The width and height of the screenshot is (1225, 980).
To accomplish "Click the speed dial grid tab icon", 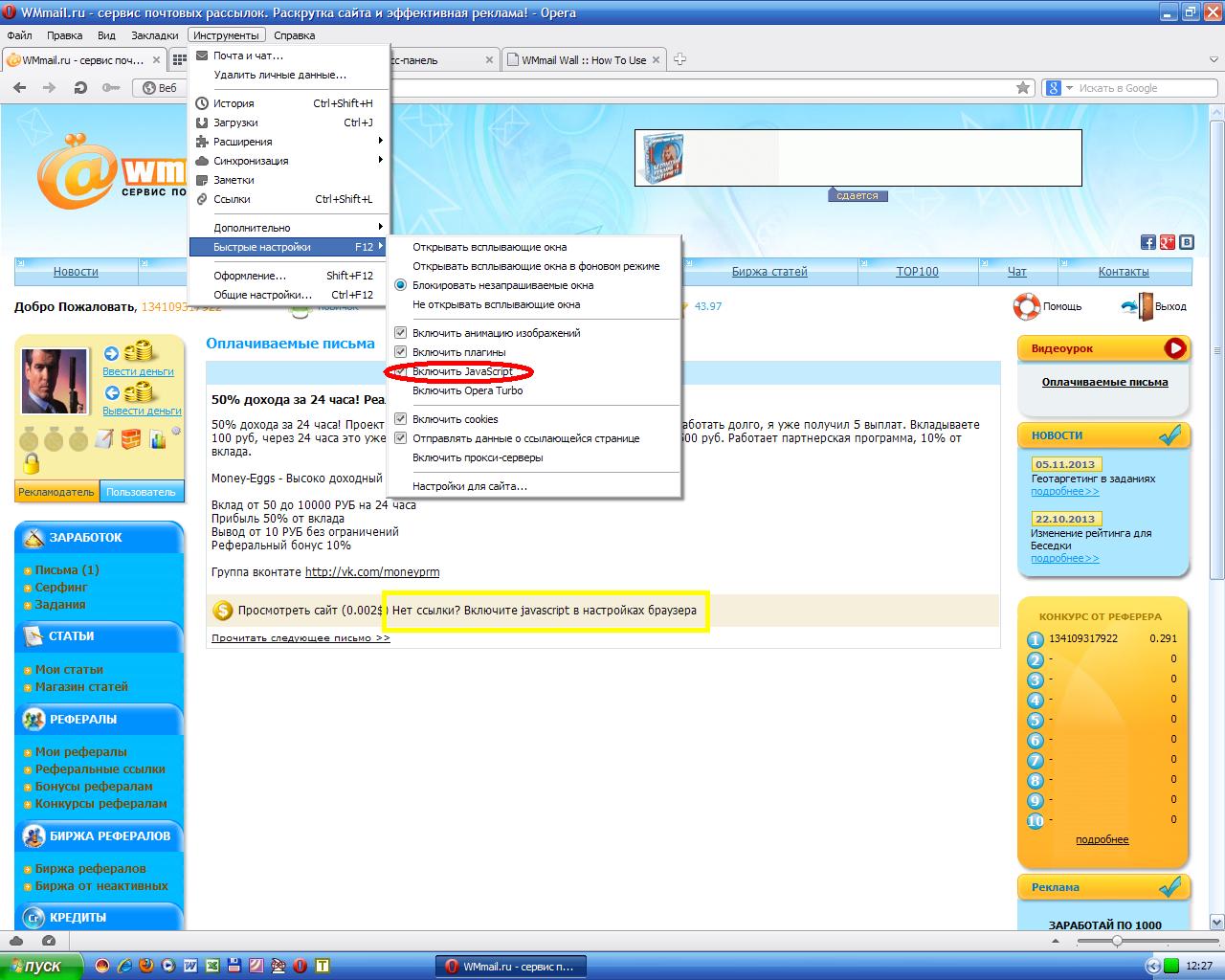I will point(179,59).
